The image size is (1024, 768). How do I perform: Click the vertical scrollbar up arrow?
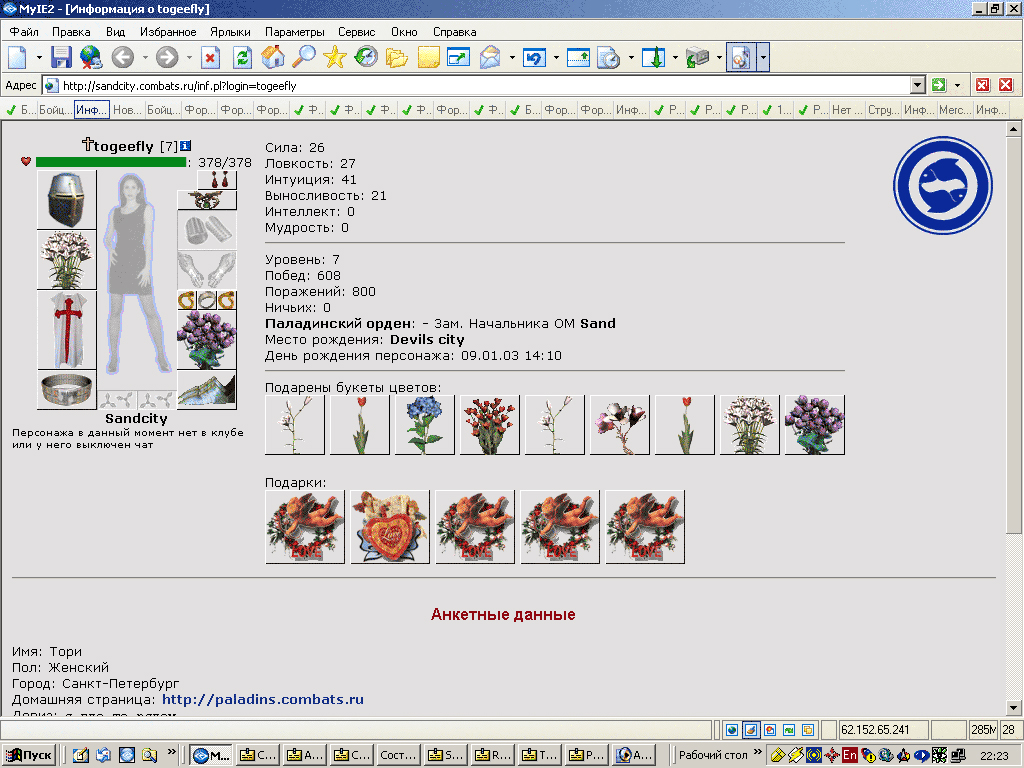tap(1013, 129)
